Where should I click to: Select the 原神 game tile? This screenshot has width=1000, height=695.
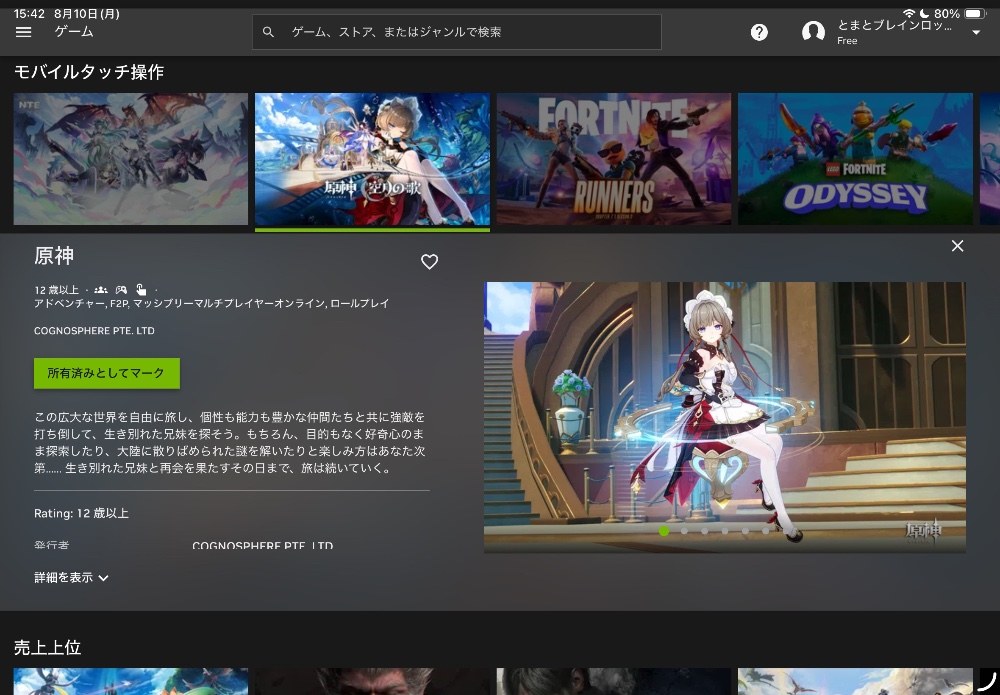(x=372, y=159)
